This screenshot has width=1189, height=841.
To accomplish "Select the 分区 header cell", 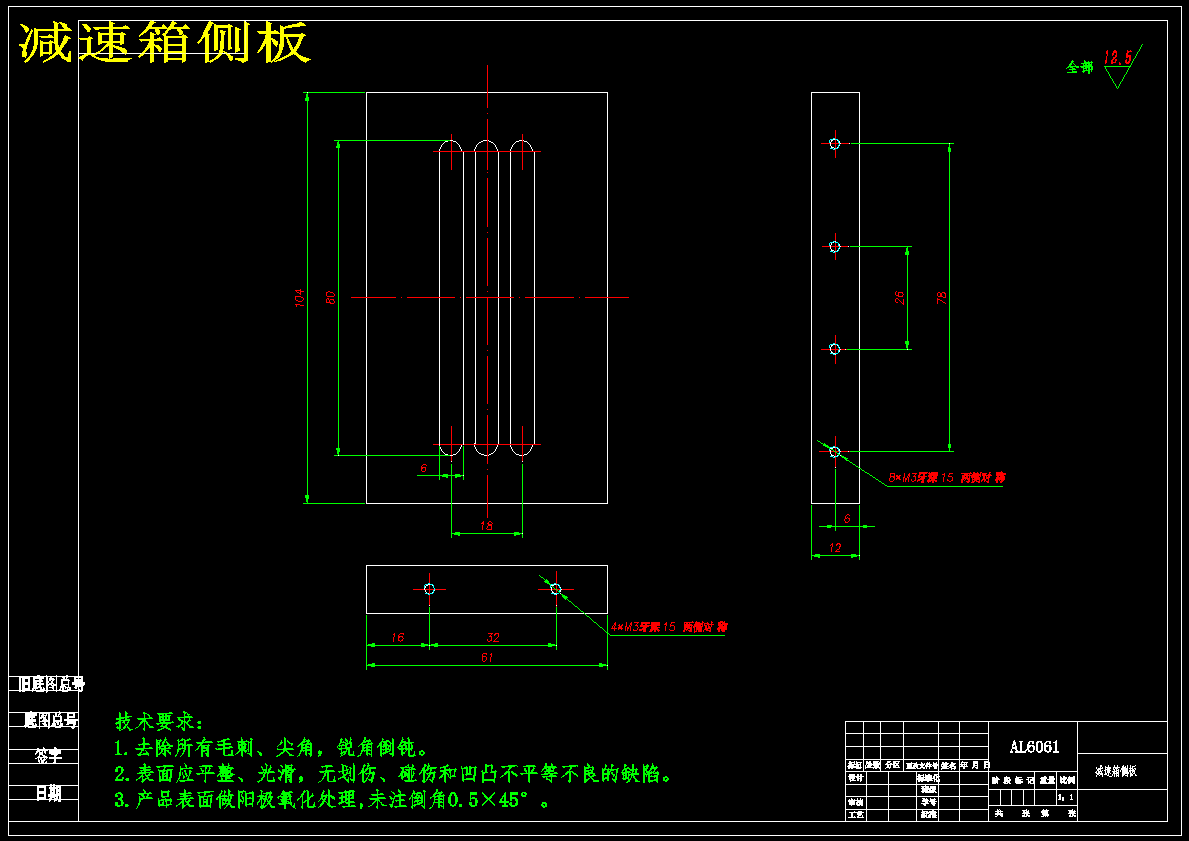I will coord(893,765).
